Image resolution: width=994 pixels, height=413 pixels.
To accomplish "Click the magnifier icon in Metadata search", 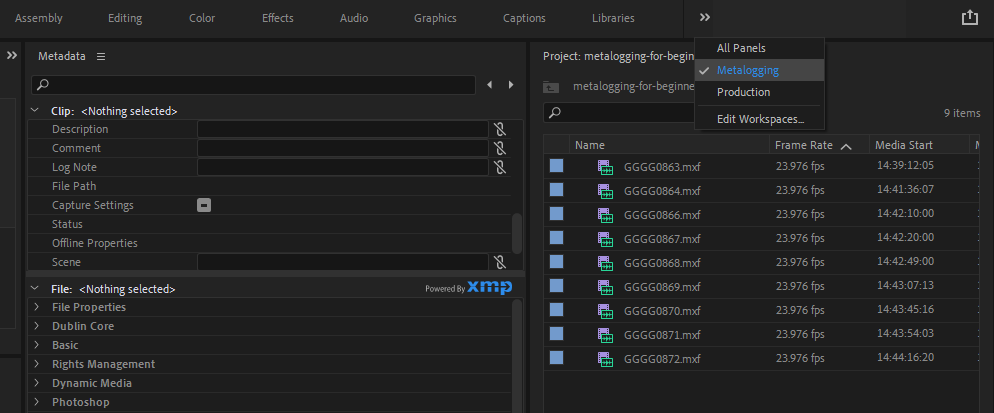I will (x=42, y=84).
